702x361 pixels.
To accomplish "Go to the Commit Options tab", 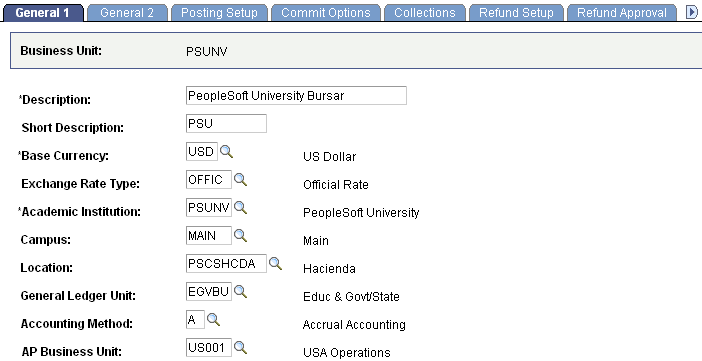I will [325, 13].
